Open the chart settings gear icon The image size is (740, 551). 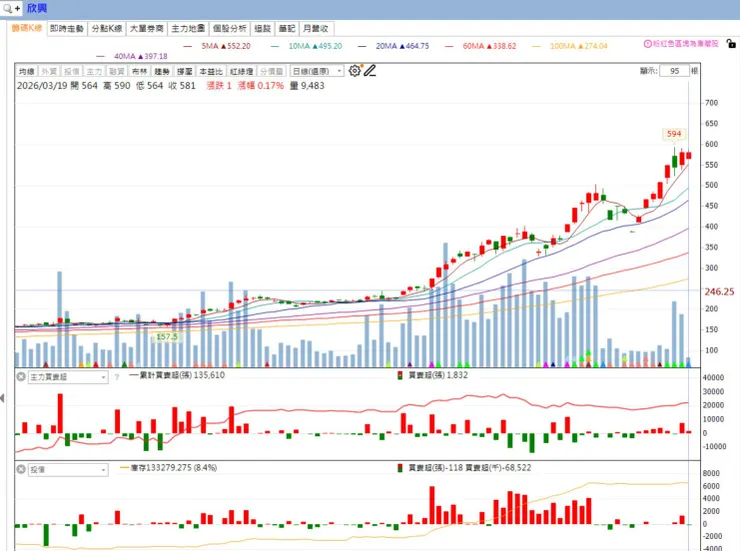click(x=354, y=71)
